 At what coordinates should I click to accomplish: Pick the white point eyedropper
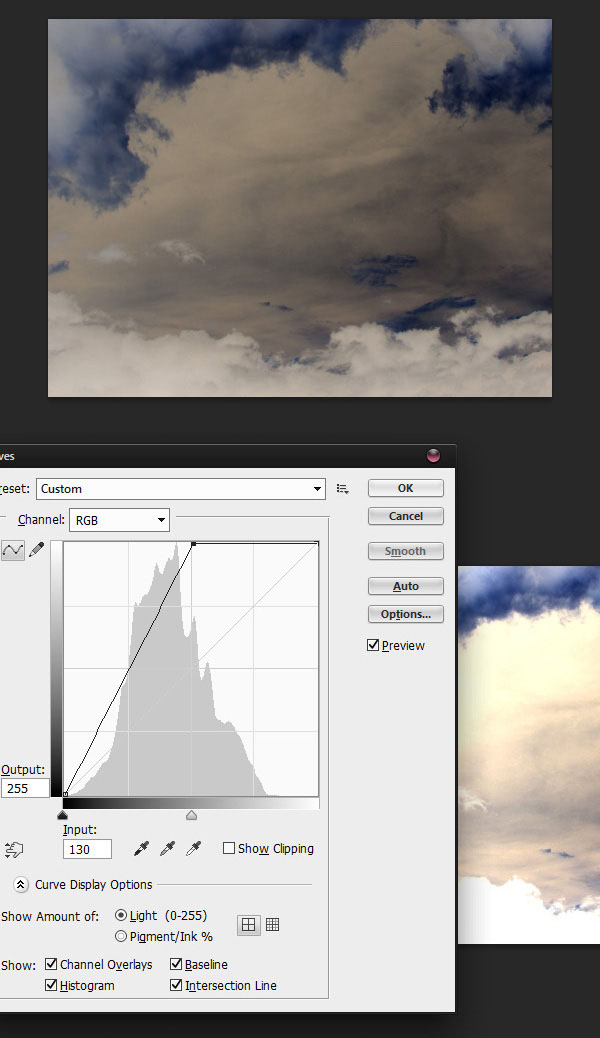[193, 849]
